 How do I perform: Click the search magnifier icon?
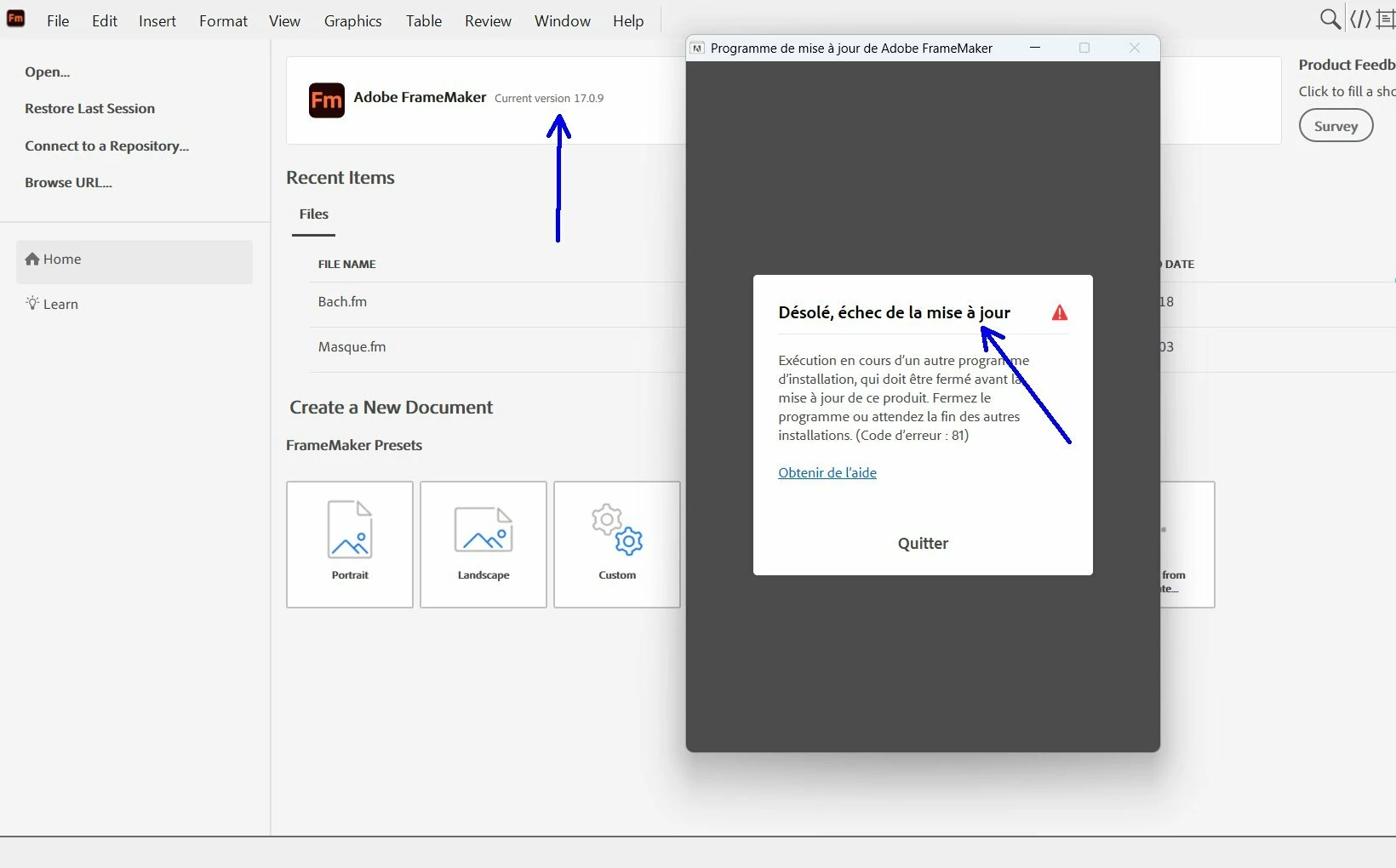pos(1330,19)
